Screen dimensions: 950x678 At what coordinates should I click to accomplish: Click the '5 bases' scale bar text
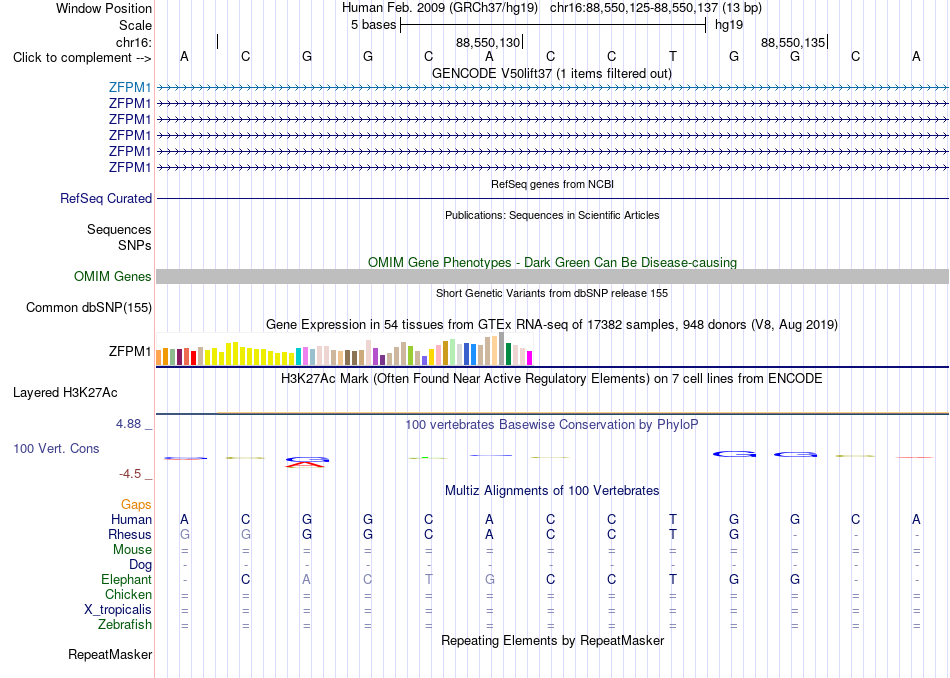pos(373,25)
